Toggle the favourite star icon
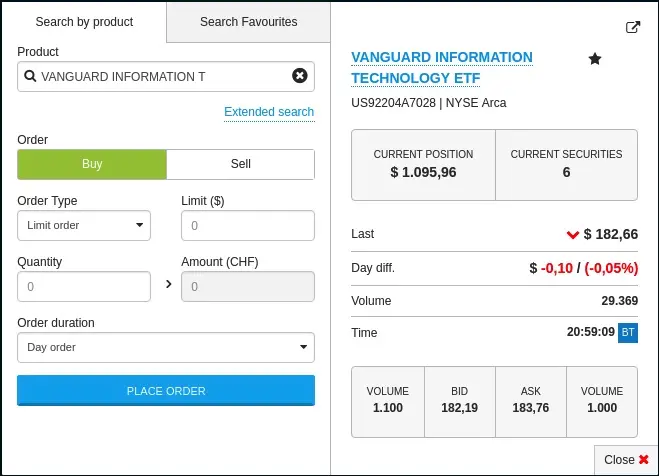The height and width of the screenshot is (476, 659). click(595, 59)
